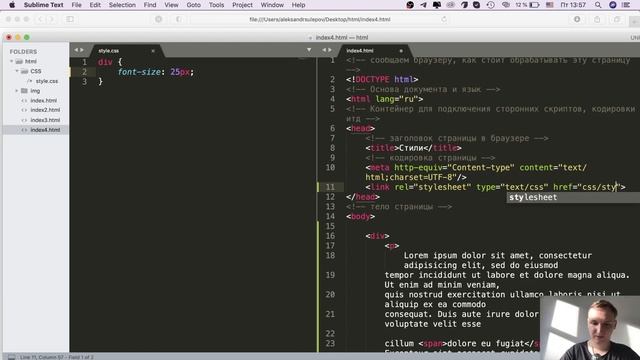
Task: Go to next tab in right pane
Action: point(330,50)
